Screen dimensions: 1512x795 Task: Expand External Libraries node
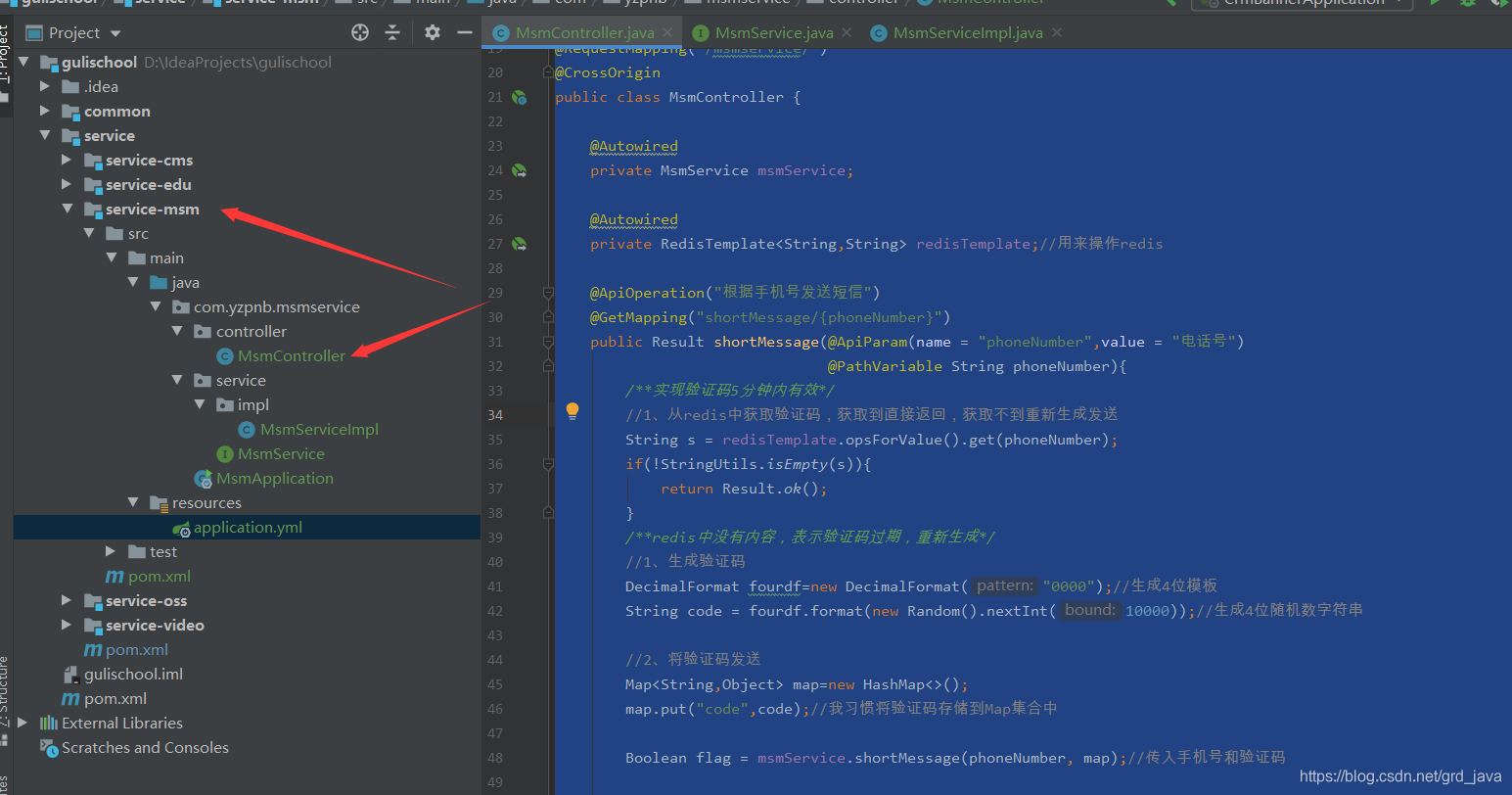23,723
